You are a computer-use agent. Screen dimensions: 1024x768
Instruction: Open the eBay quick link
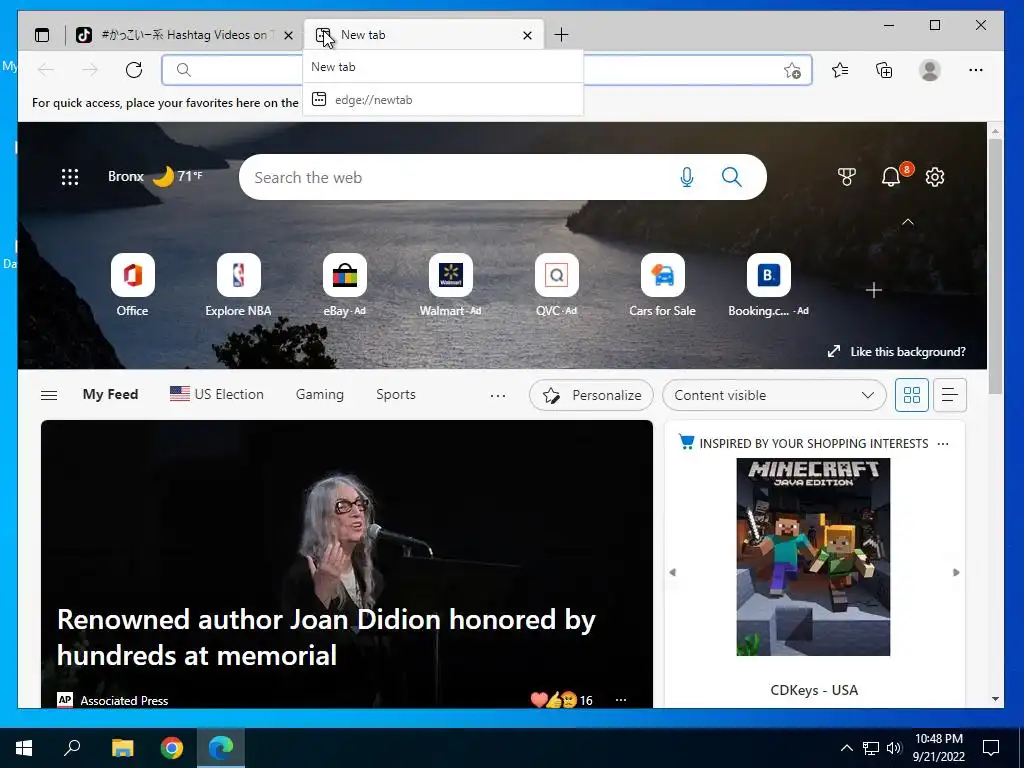click(x=344, y=285)
